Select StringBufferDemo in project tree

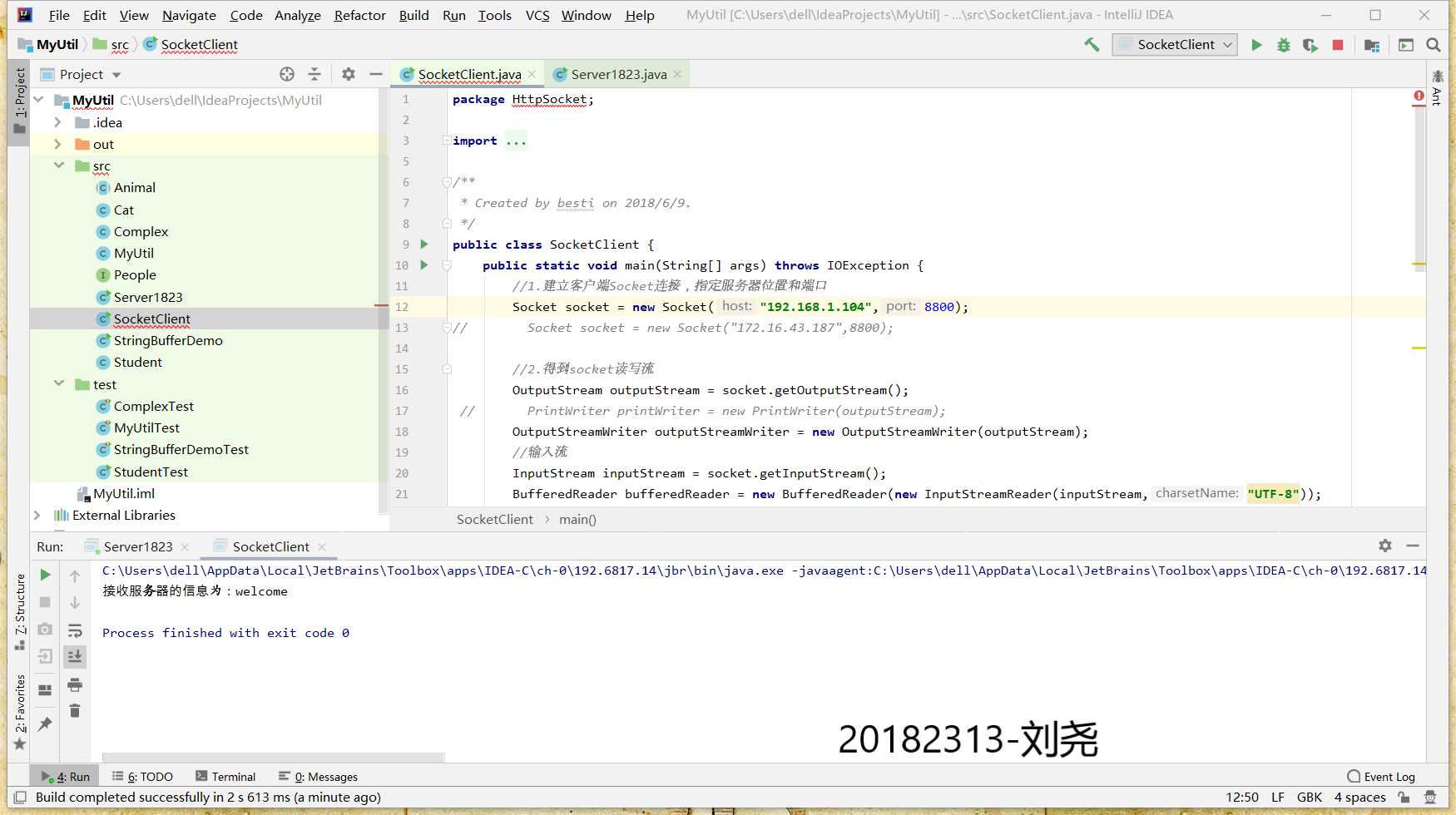click(x=168, y=341)
